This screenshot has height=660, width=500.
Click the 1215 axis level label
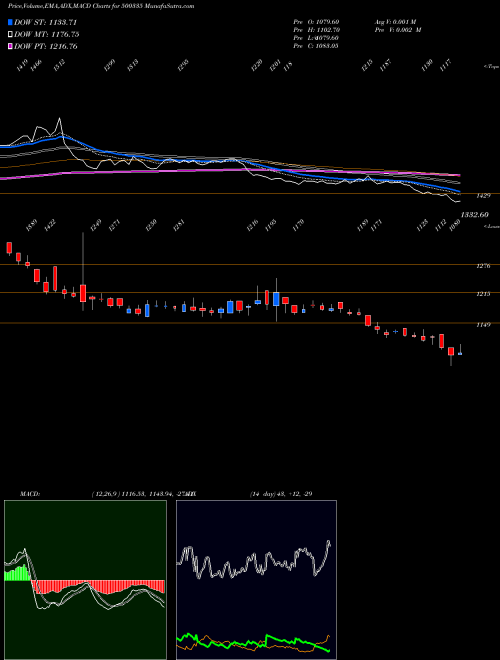(482, 294)
